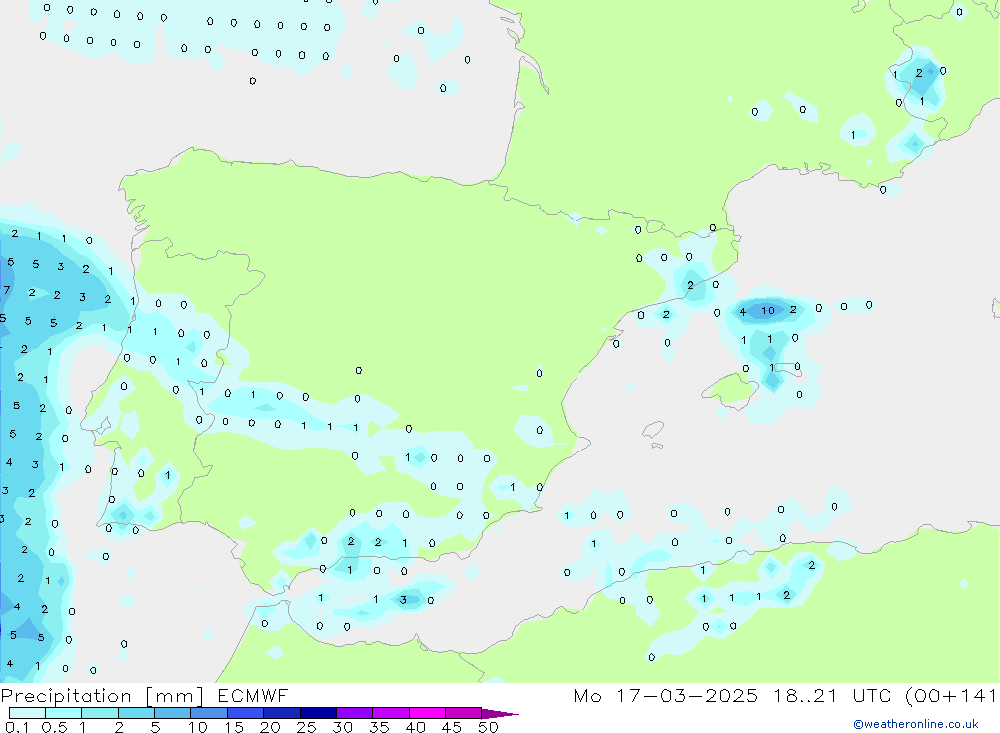Click the '4' value beside the map's 10

click(742, 312)
